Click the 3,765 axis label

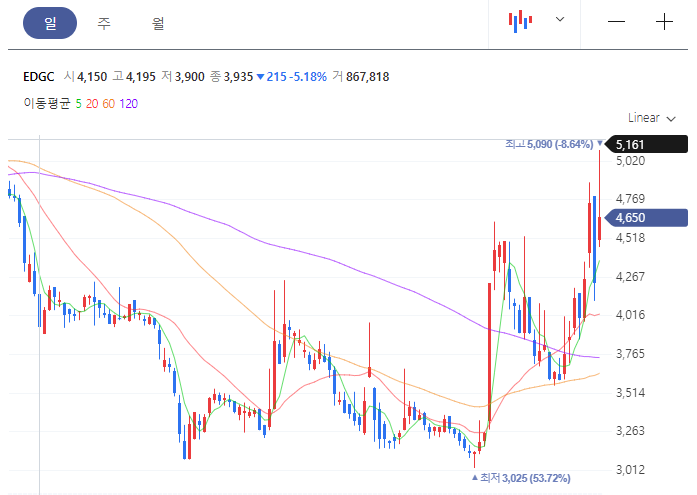coord(630,354)
